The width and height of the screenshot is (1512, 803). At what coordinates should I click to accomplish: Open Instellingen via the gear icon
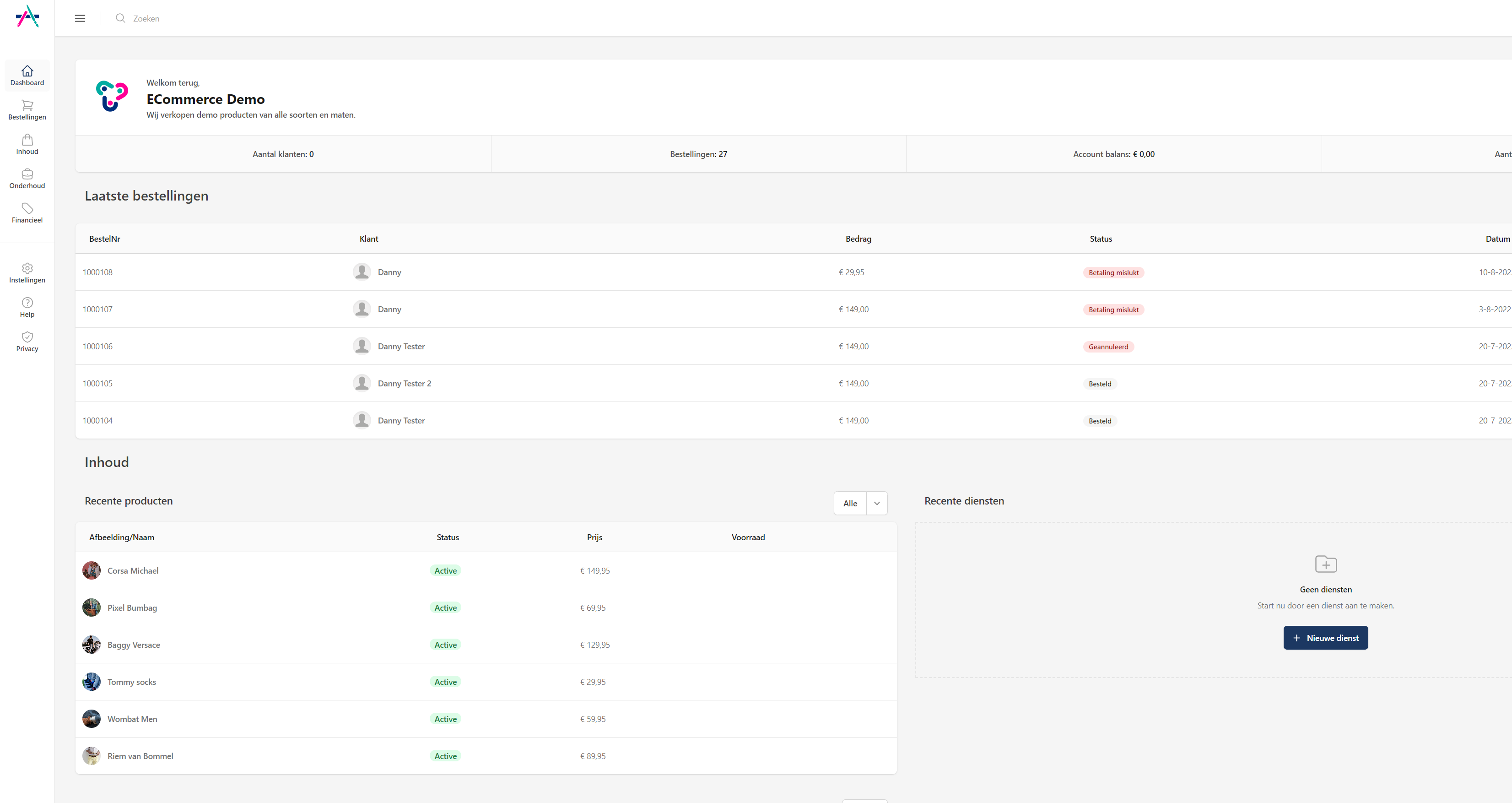27,272
